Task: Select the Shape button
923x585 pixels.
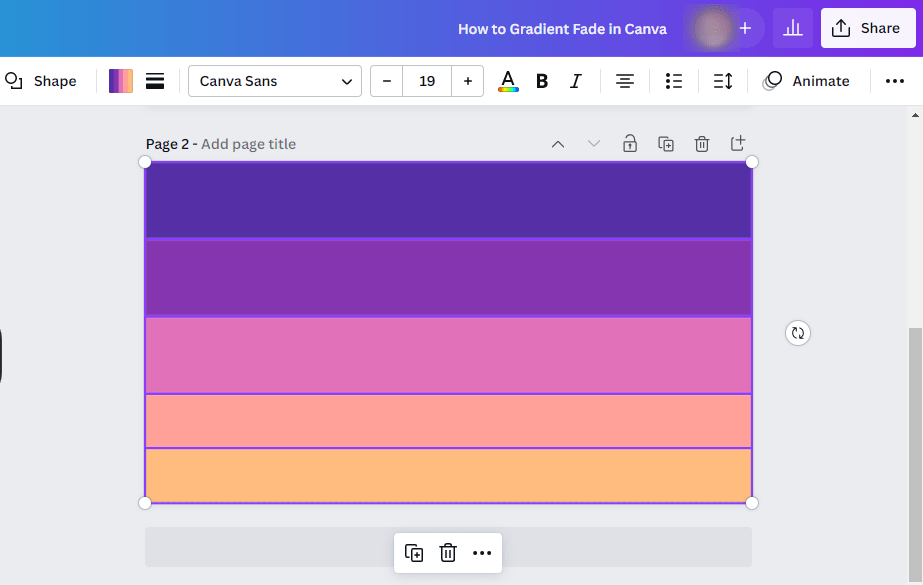Action: click(x=42, y=81)
